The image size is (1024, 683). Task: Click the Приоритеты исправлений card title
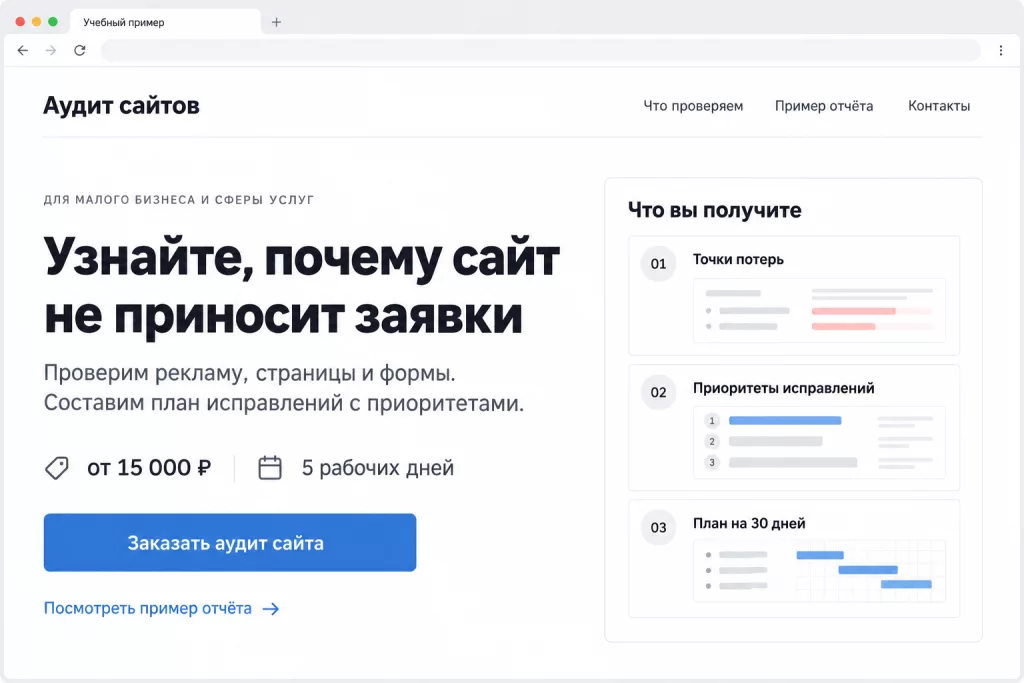[784, 388]
